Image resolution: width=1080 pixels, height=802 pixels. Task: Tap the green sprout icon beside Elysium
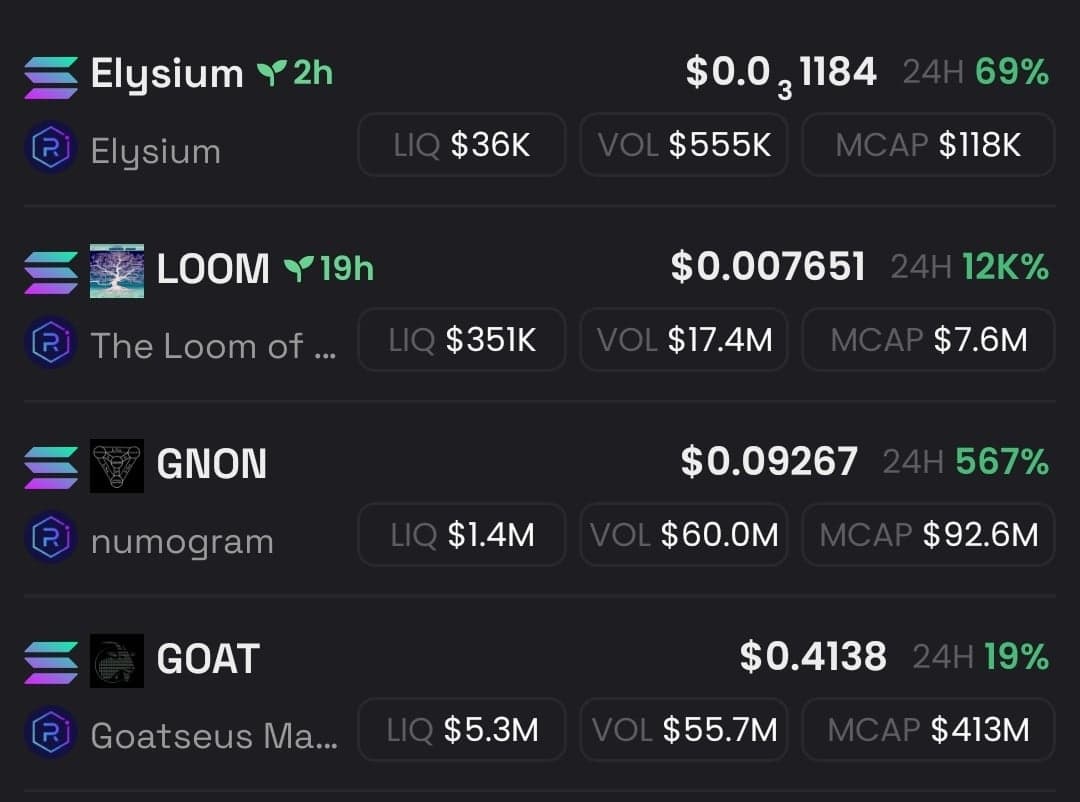coord(271,73)
